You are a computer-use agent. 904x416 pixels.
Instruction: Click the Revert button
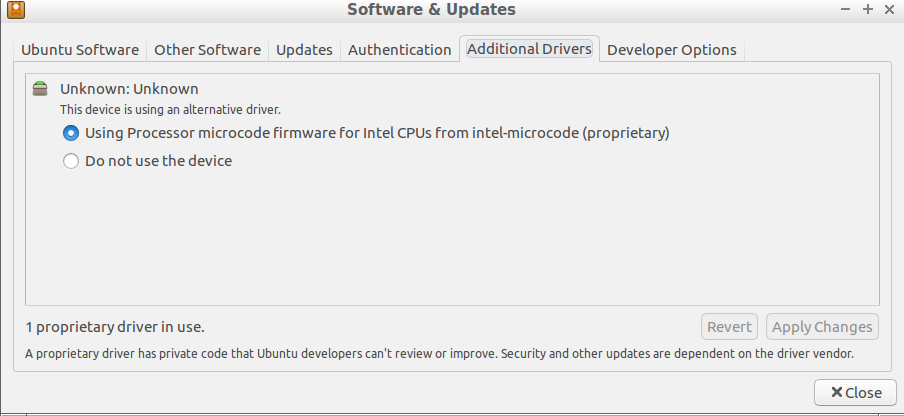tap(729, 327)
